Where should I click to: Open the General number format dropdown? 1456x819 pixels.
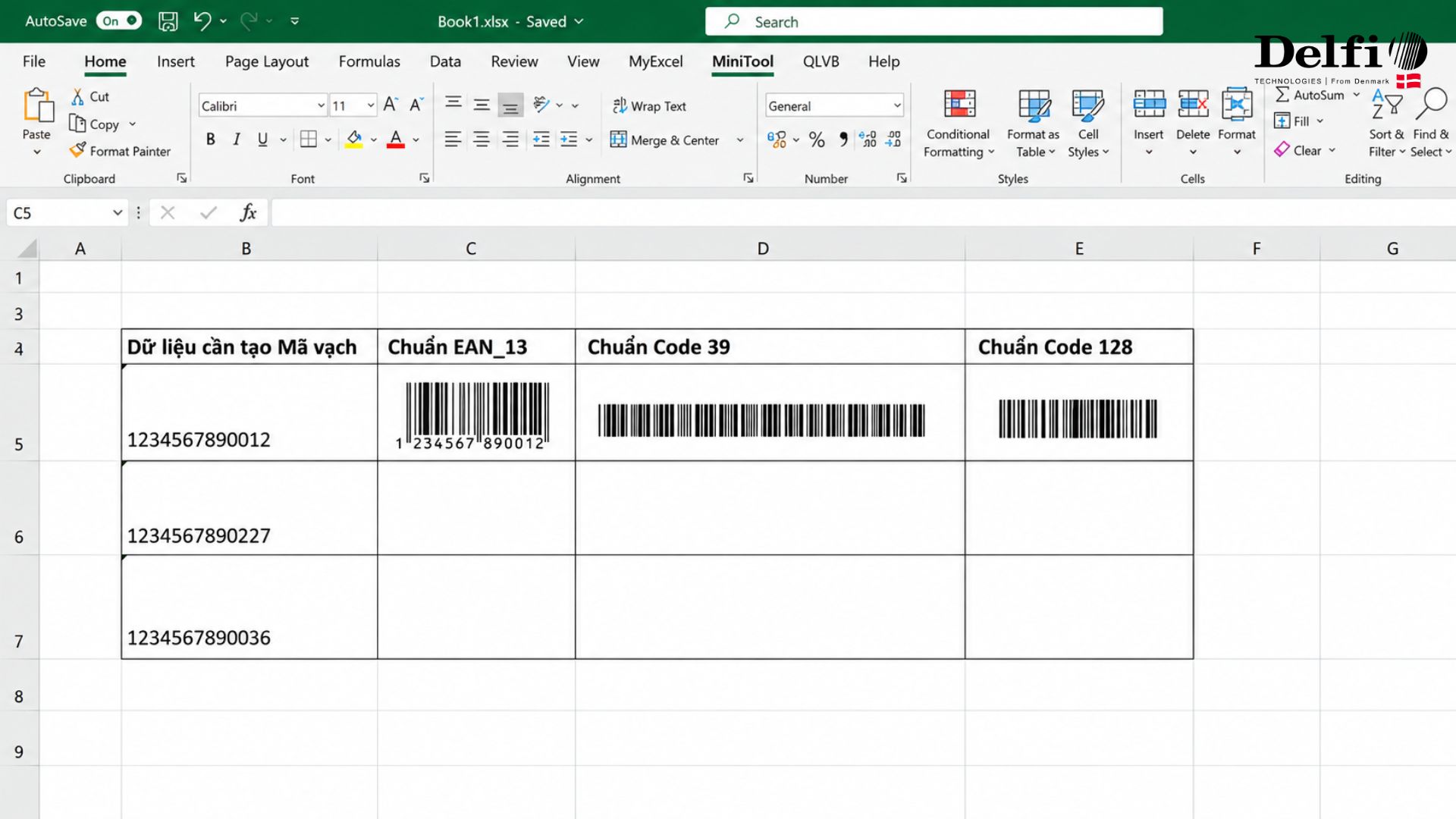[x=896, y=105]
